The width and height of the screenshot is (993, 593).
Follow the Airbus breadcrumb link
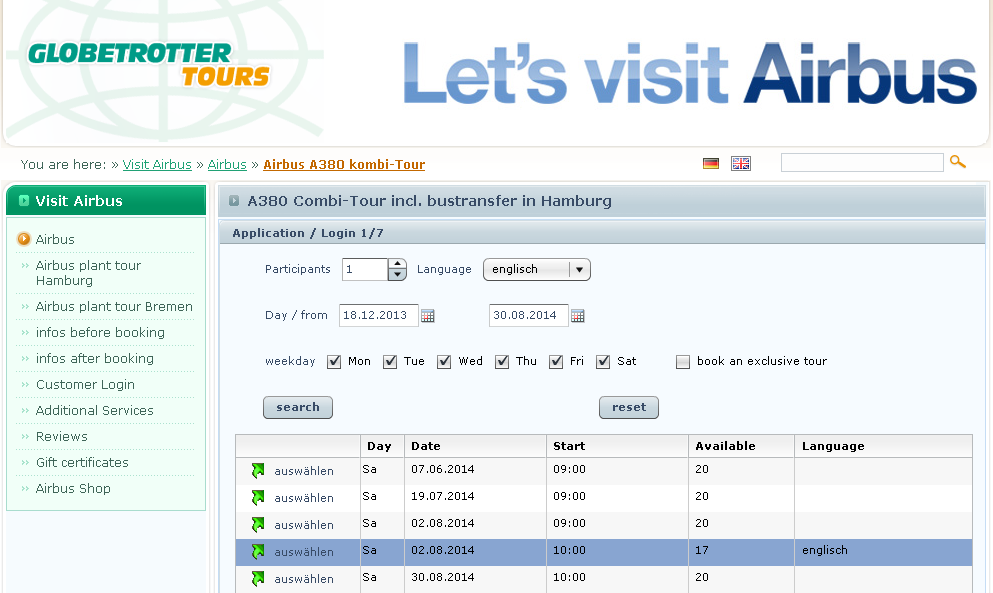(x=227, y=165)
